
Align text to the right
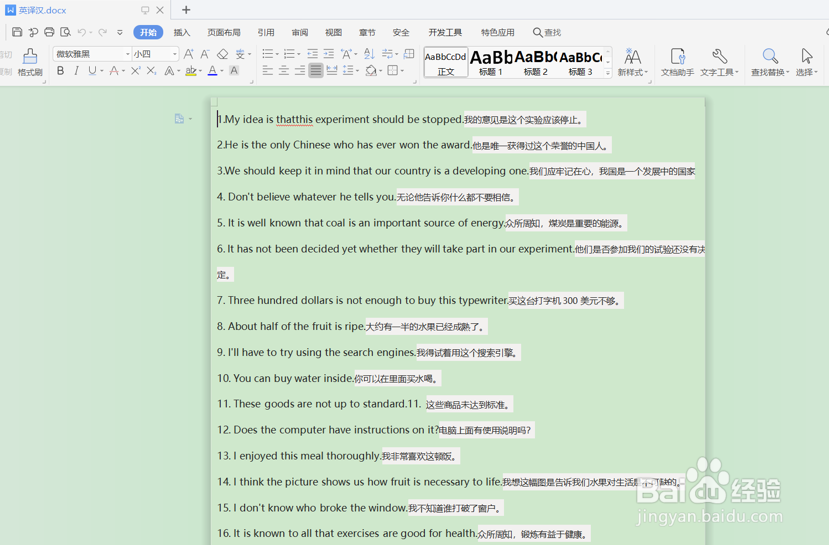[x=300, y=70]
